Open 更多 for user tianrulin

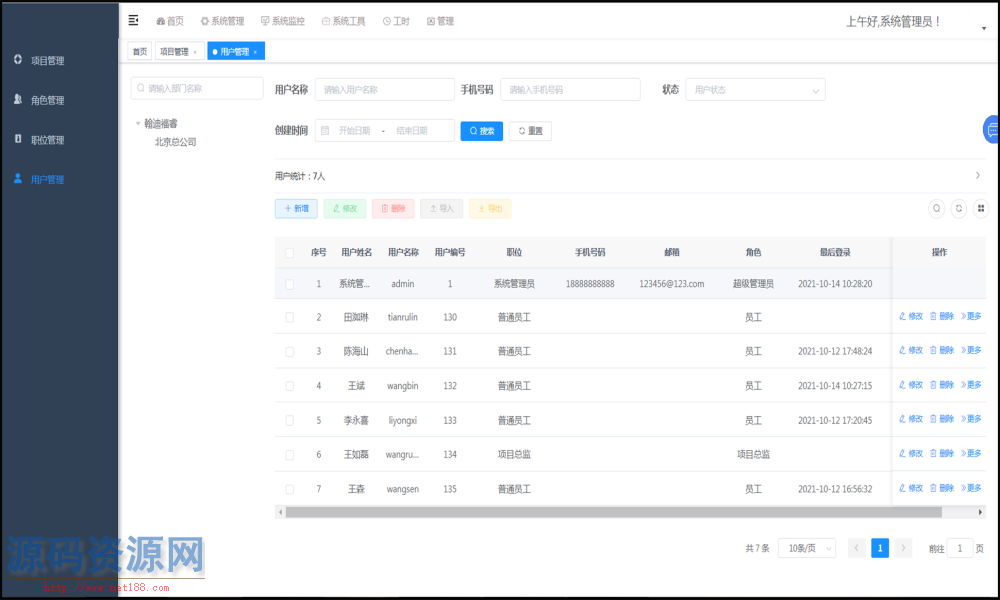[x=971, y=316]
